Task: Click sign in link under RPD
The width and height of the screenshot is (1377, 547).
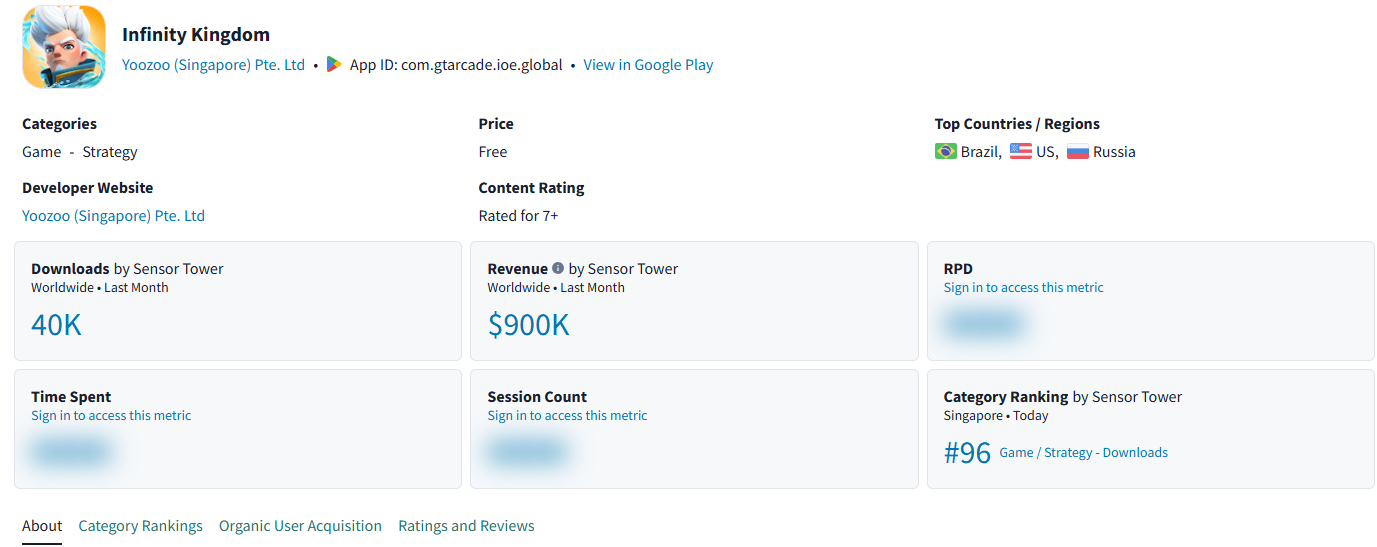Action: (1023, 288)
